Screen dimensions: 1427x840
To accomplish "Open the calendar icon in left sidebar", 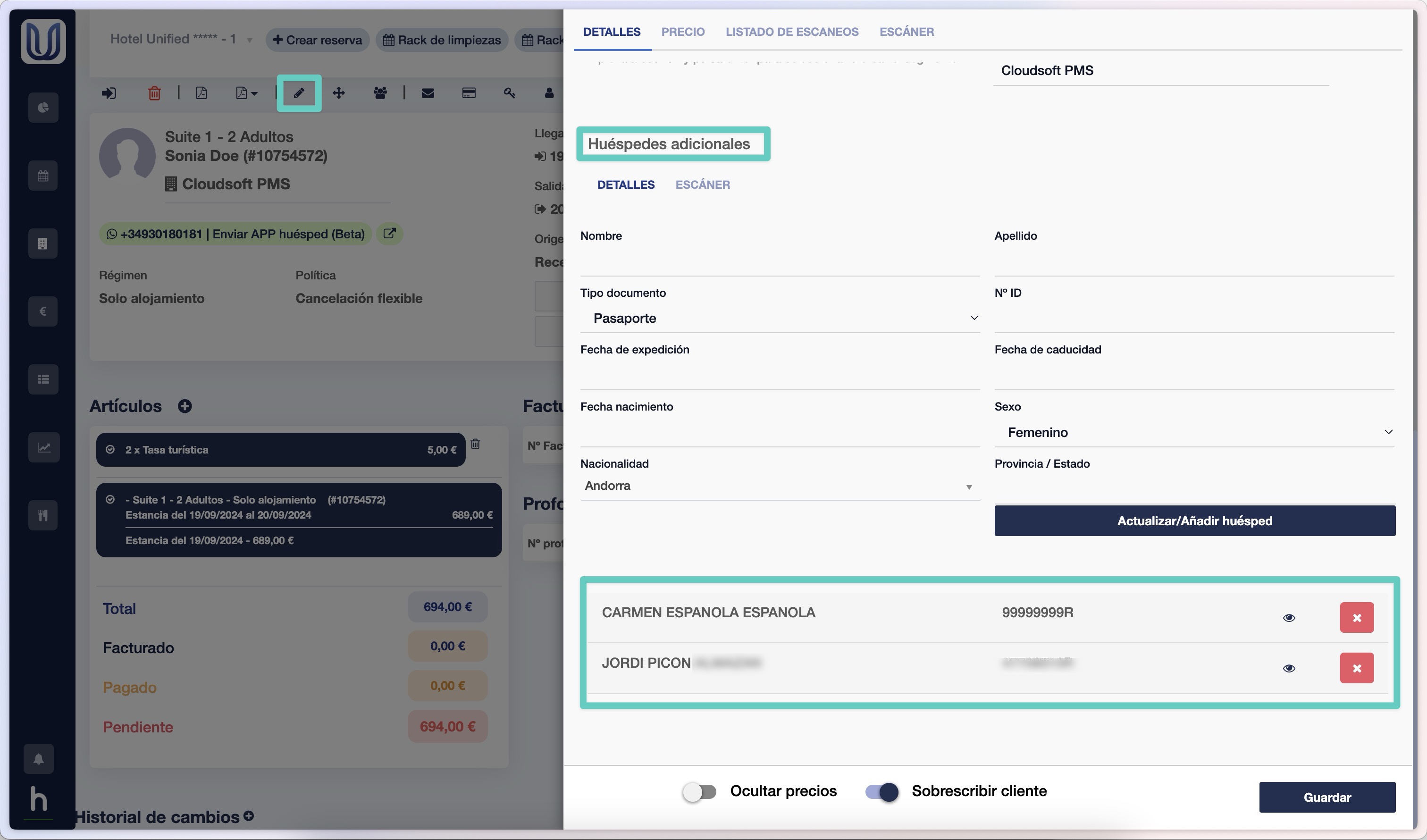I will pyautogui.click(x=43, y=176).
